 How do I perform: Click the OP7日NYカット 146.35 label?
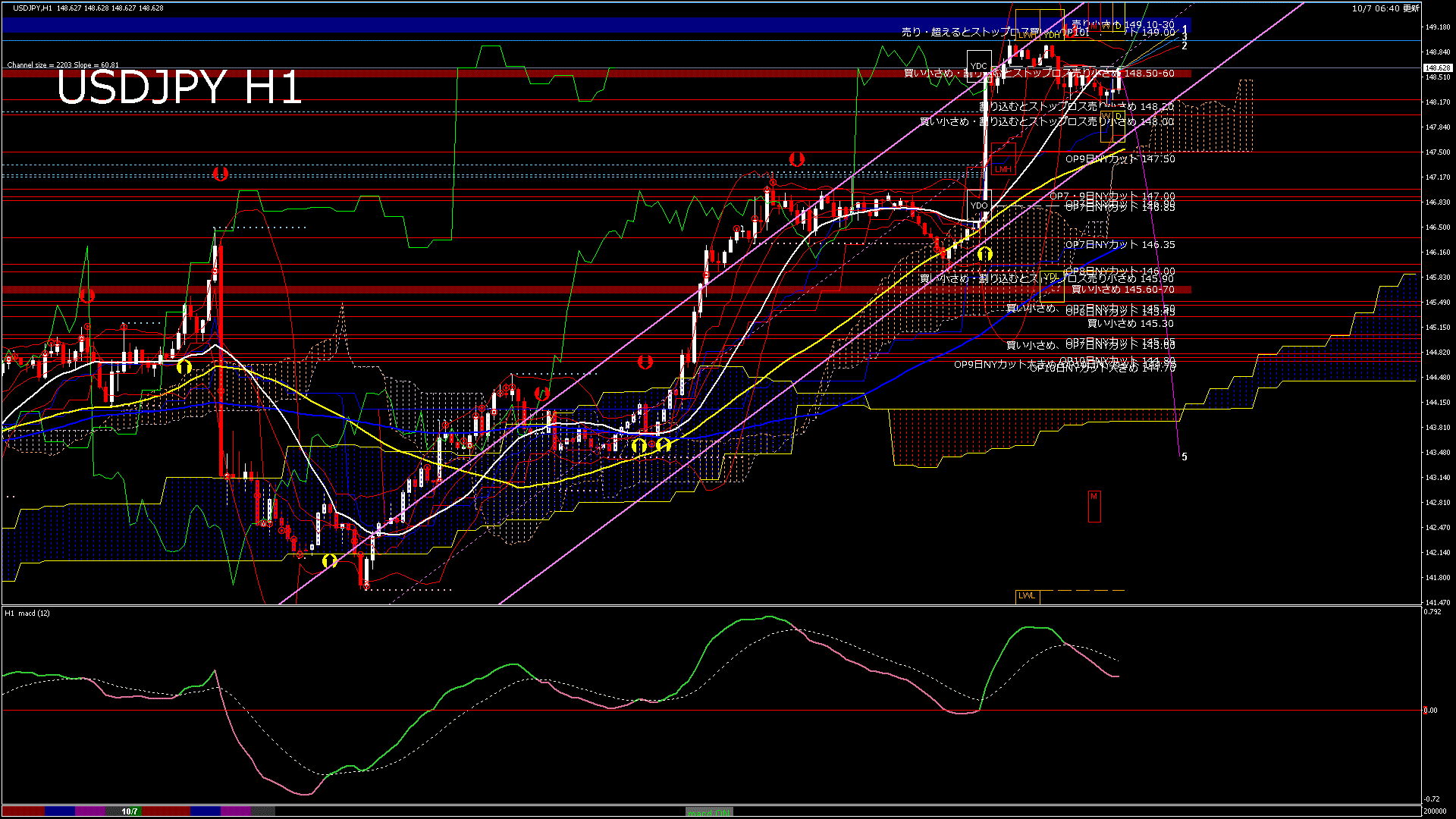(1120, 245)
